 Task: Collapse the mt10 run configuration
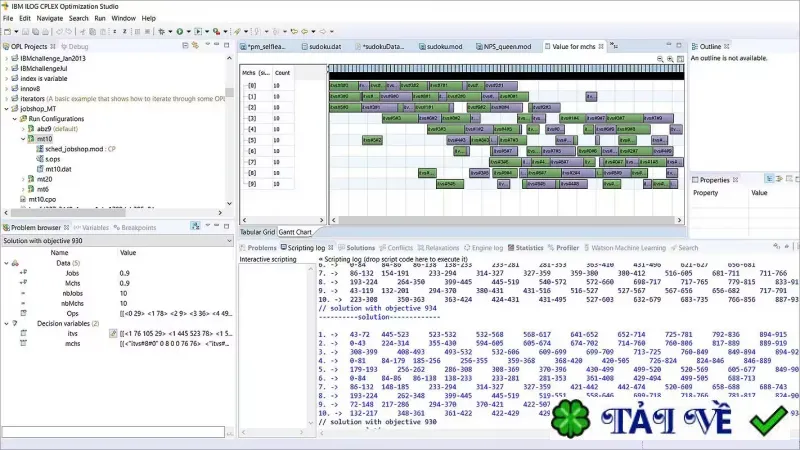[23, 139]
